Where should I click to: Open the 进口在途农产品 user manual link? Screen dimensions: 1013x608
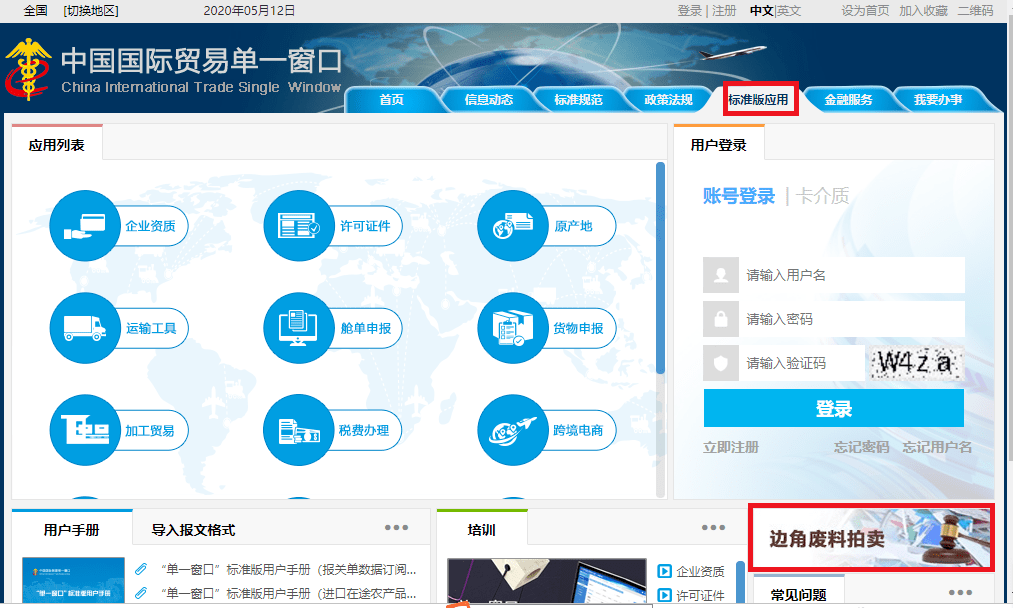tap(289, 593)
